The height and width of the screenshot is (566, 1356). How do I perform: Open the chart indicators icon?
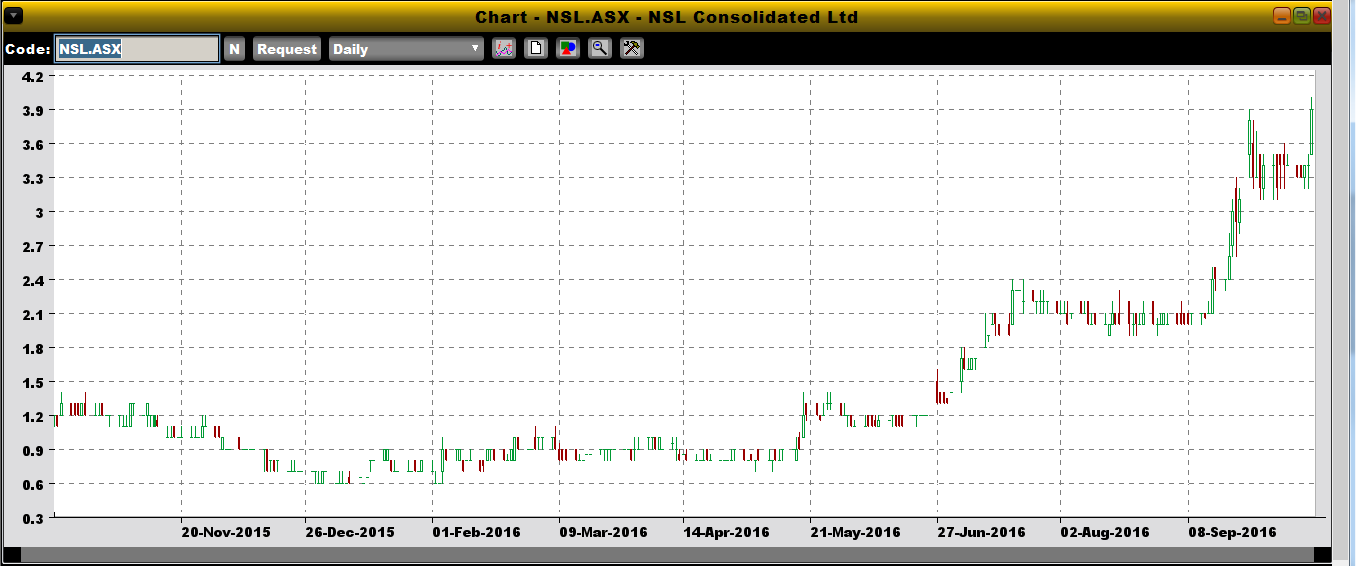pos(504,48)
